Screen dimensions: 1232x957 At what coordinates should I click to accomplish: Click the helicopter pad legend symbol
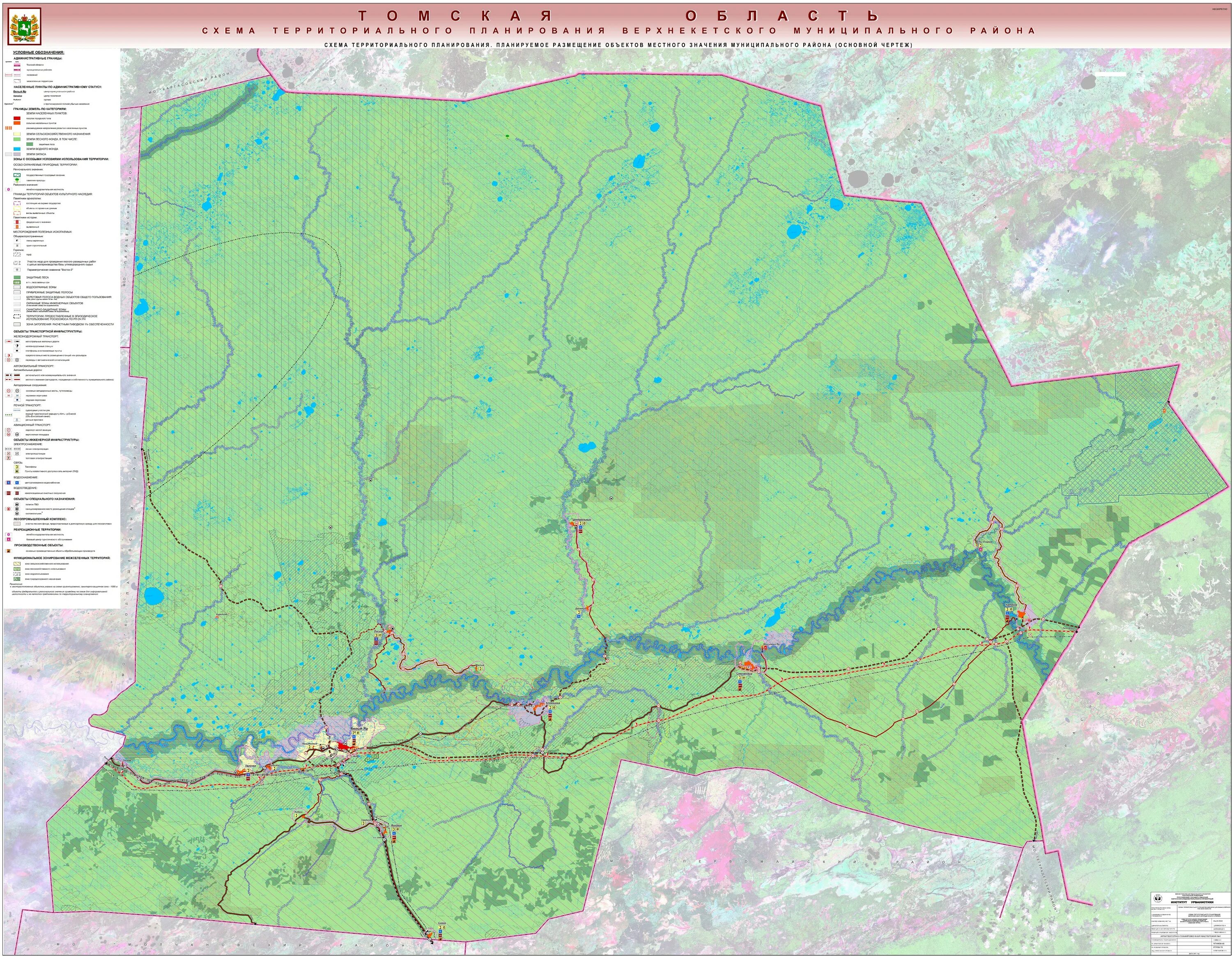[17, 435]
